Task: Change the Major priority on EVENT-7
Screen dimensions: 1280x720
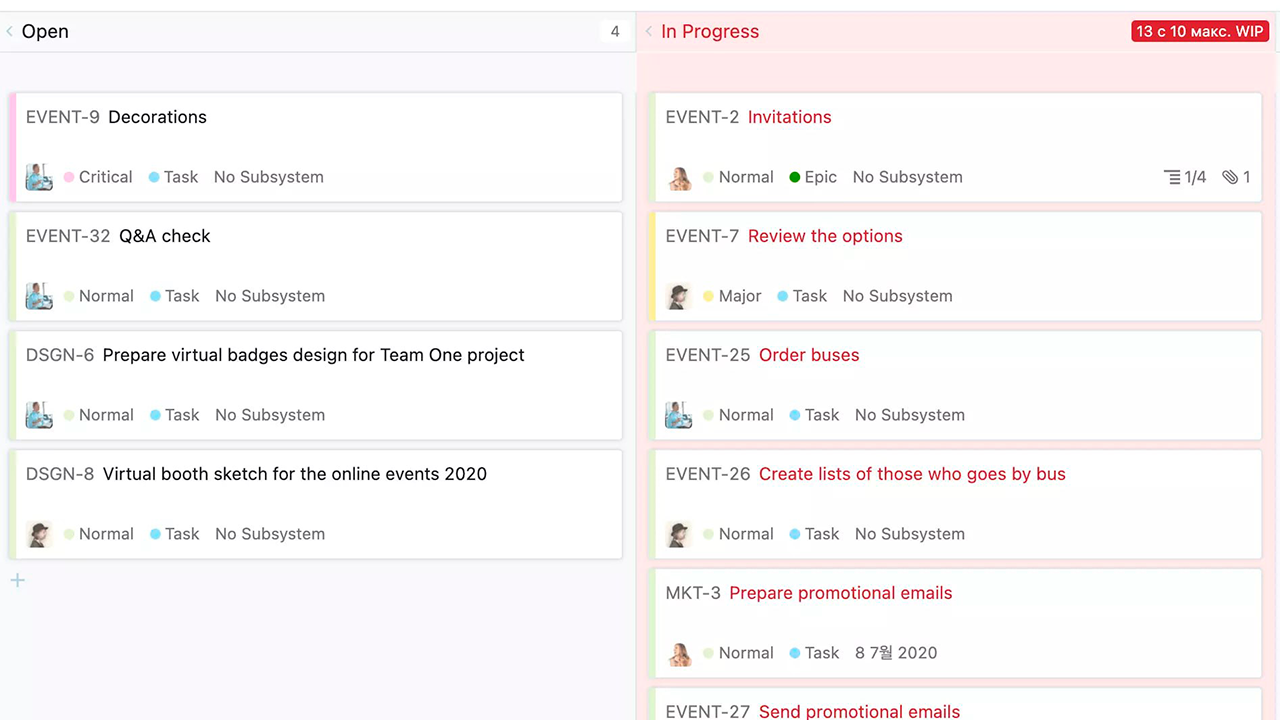Action: (732, 296)
